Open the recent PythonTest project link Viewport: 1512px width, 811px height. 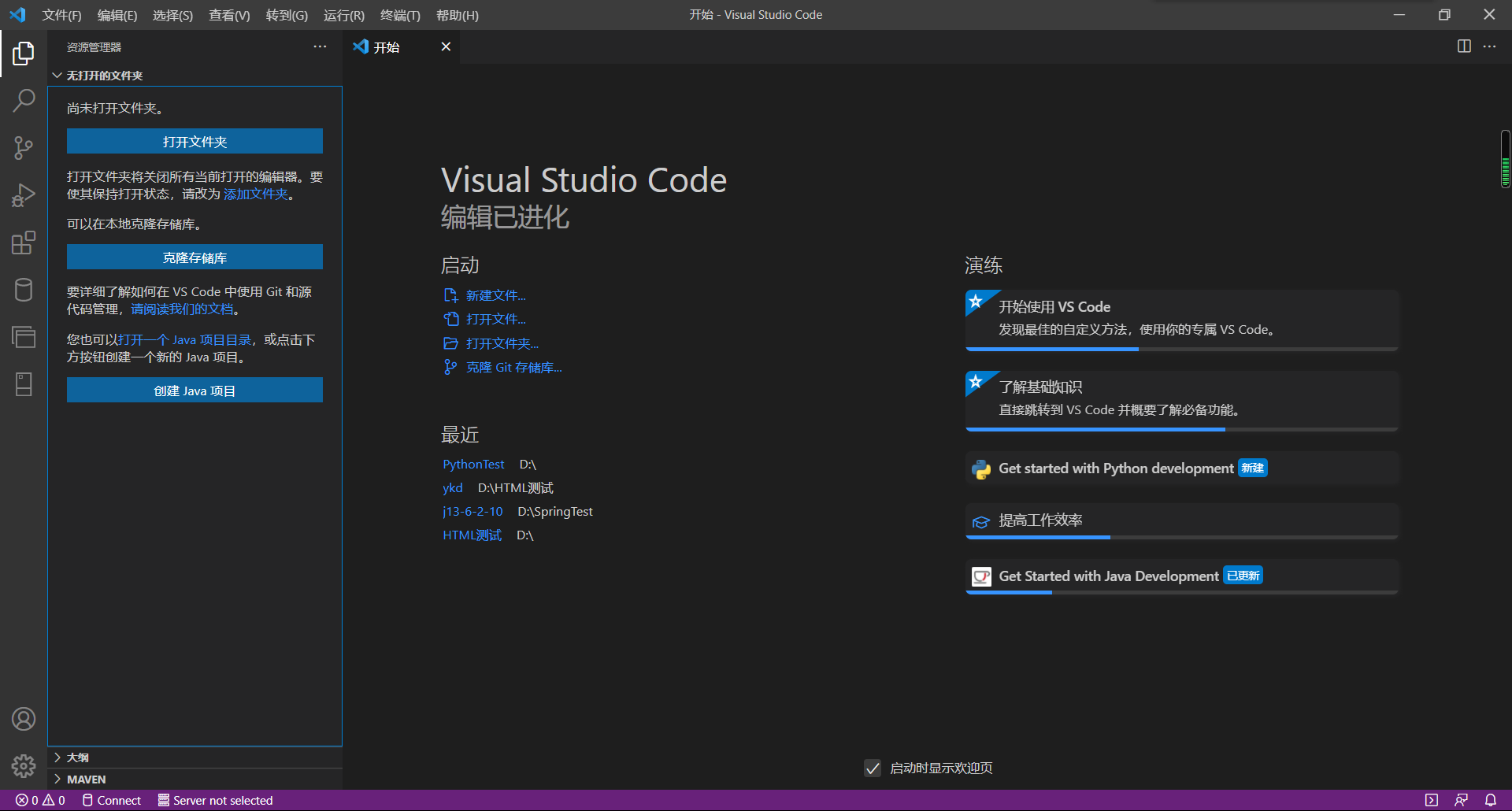[473, 465]
